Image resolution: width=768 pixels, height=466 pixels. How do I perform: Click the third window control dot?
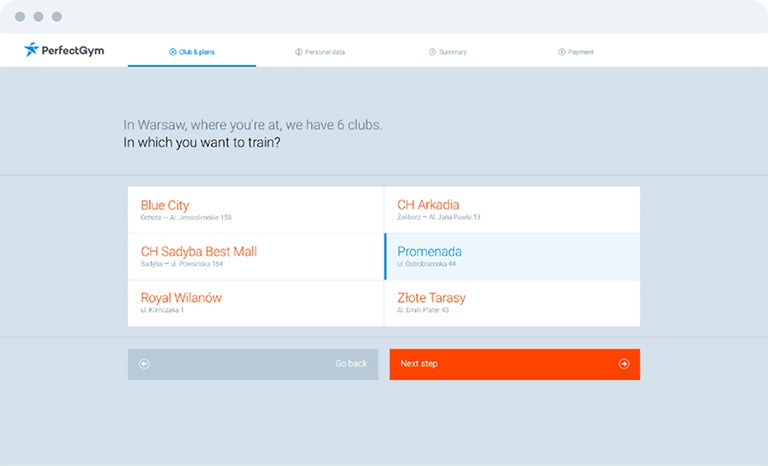click(x=57, y=17)
